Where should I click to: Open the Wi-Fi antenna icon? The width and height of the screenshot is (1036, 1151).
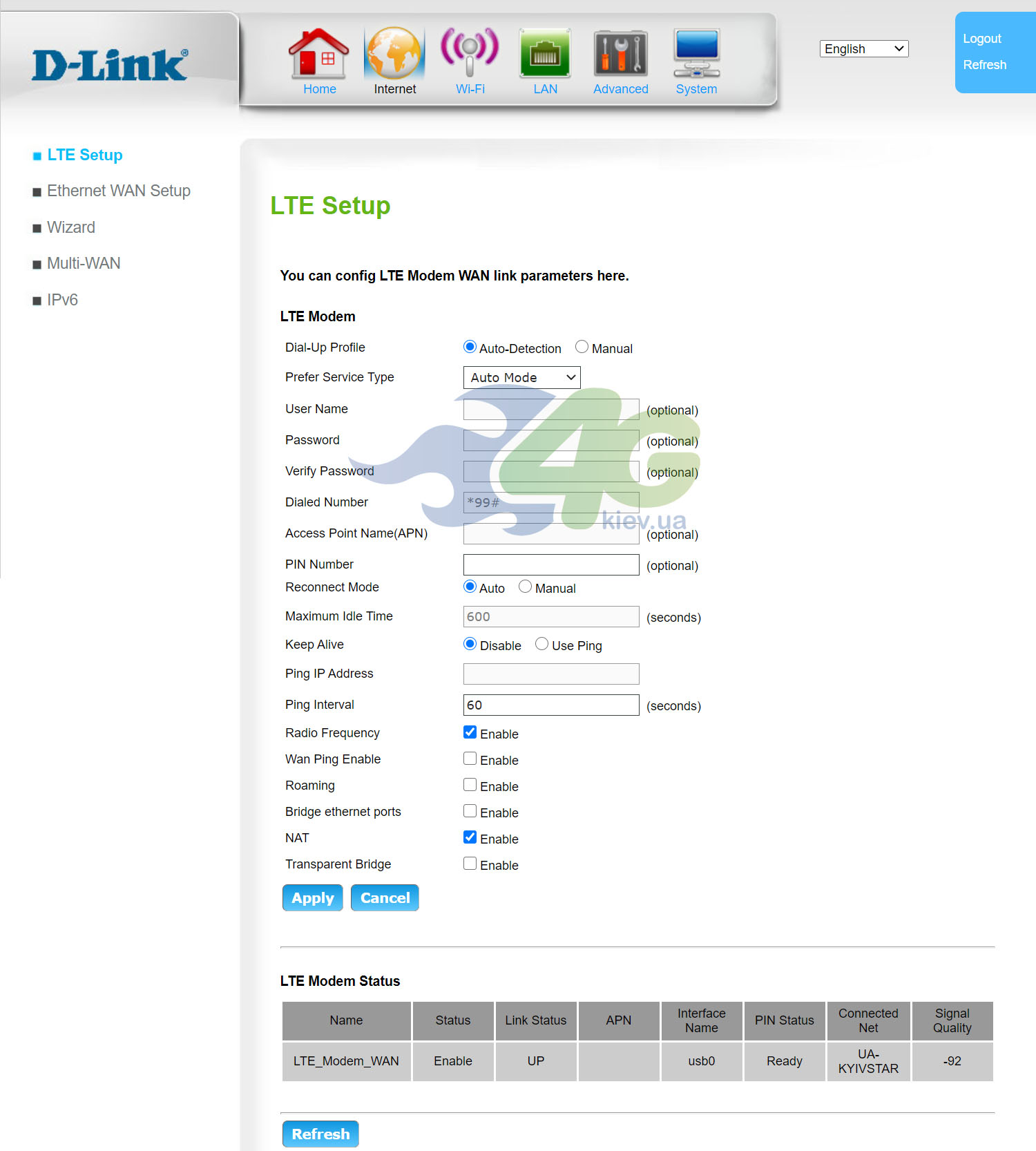[470, 53]
